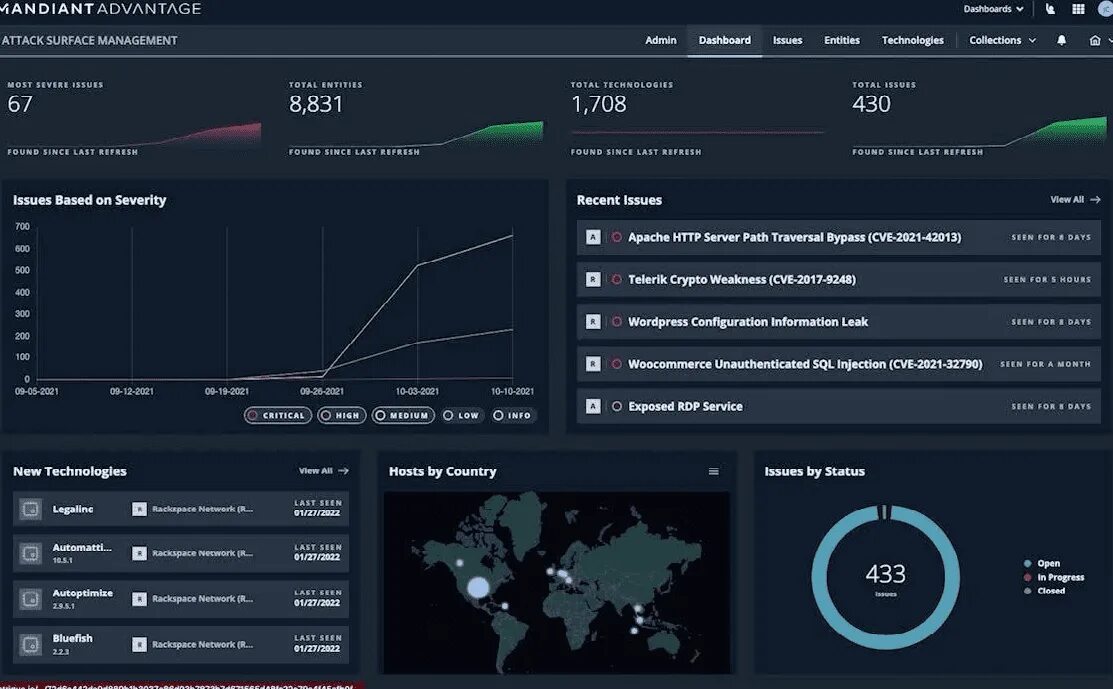Click the Hosts by Country hamburger menu icon

(713, 472)
